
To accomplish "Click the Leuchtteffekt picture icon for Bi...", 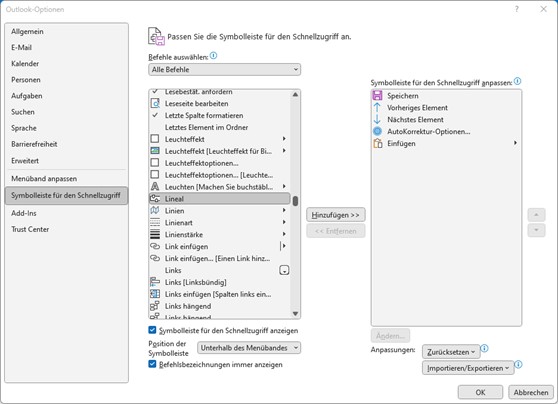I will (155, 151).
